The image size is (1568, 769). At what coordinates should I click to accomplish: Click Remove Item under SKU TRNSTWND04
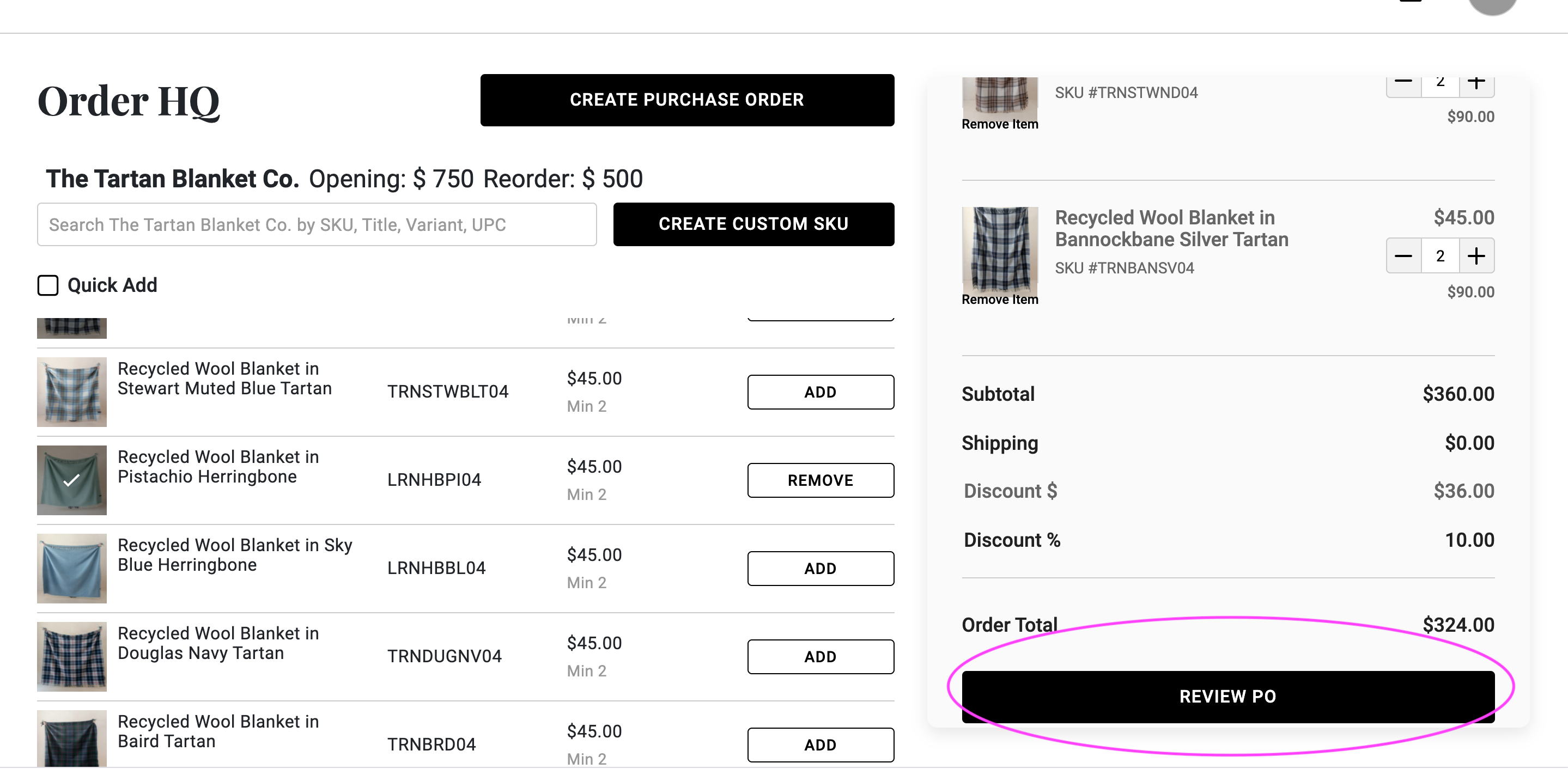(x=1000, y=125)
